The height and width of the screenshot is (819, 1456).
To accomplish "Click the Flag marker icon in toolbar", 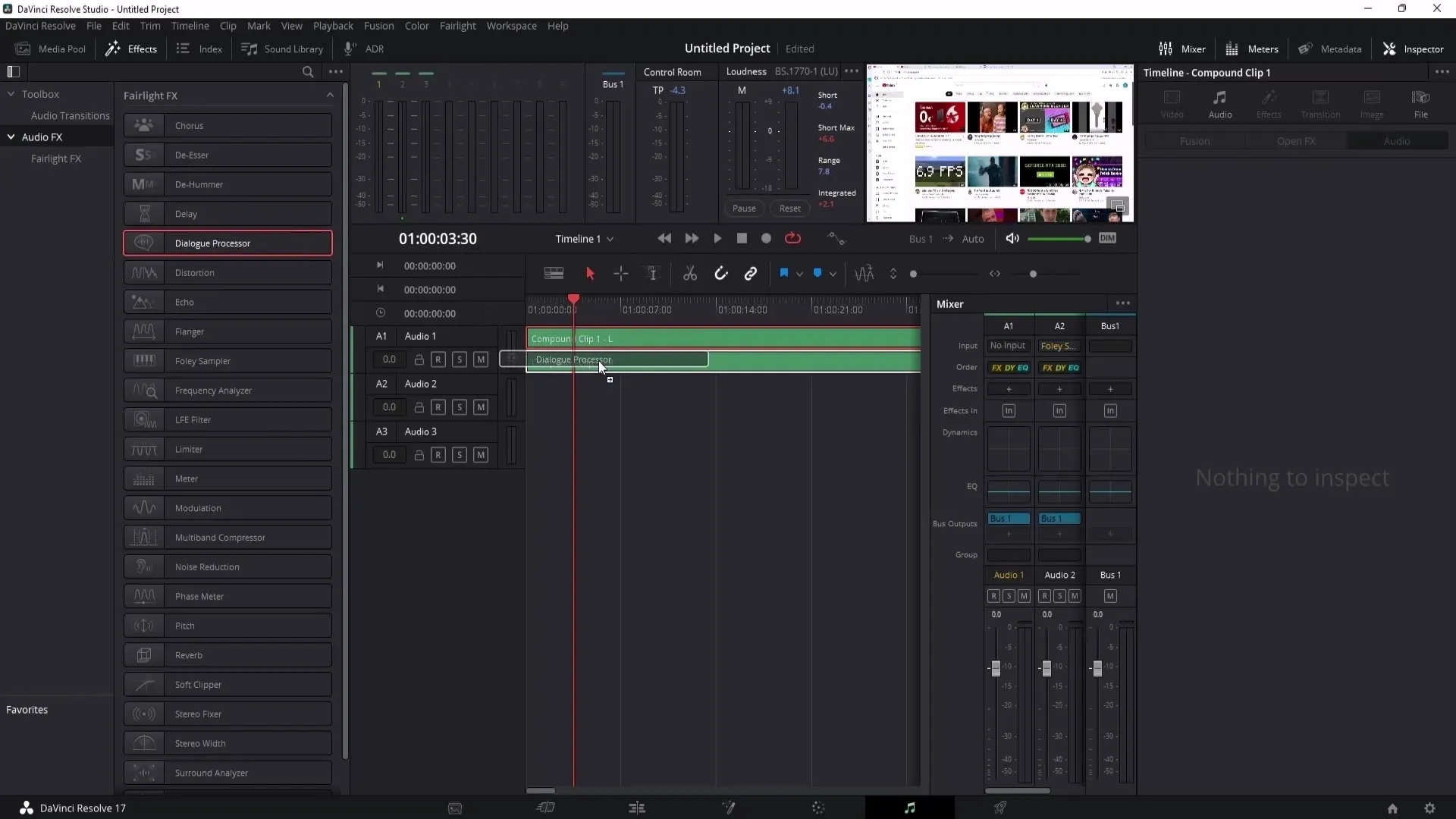I will tap(787, 273).
